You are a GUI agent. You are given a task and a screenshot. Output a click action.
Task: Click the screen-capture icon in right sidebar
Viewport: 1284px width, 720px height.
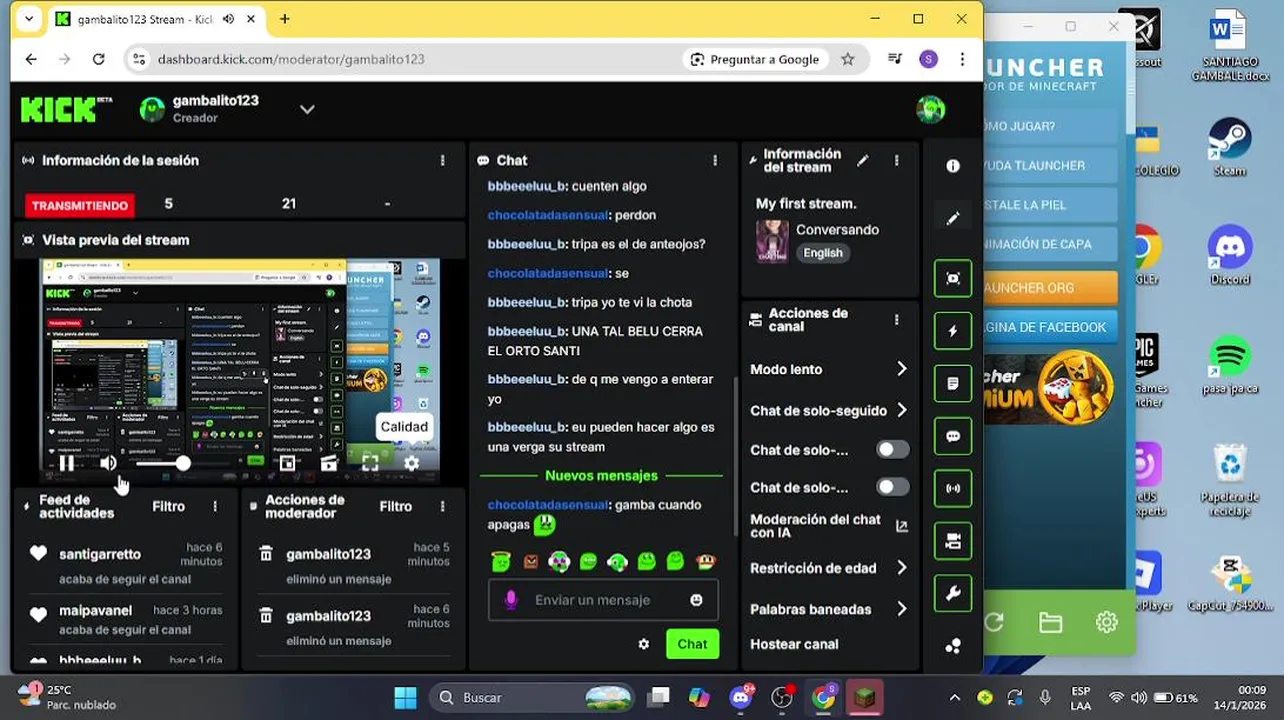point(953,279)
